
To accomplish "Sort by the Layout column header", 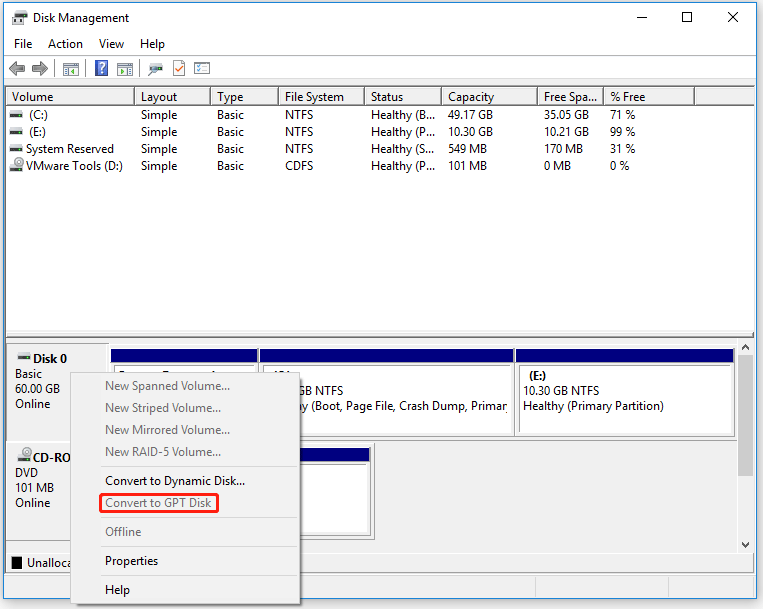I will (x=172, y=96).
